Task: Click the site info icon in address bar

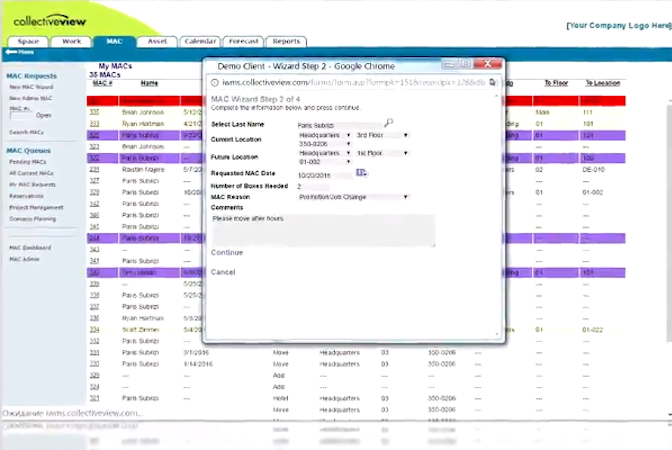Action: click(x=215, y=83)
